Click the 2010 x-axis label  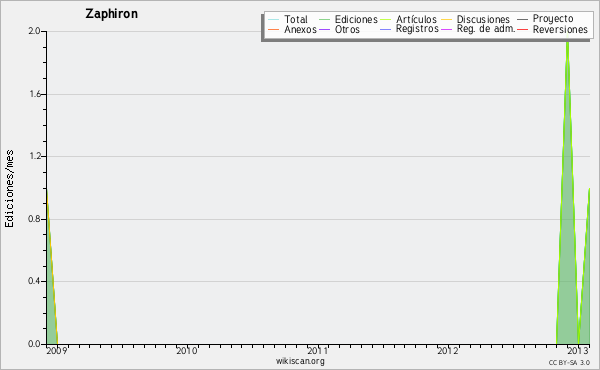pyautogui.click(x=187, y=350)
